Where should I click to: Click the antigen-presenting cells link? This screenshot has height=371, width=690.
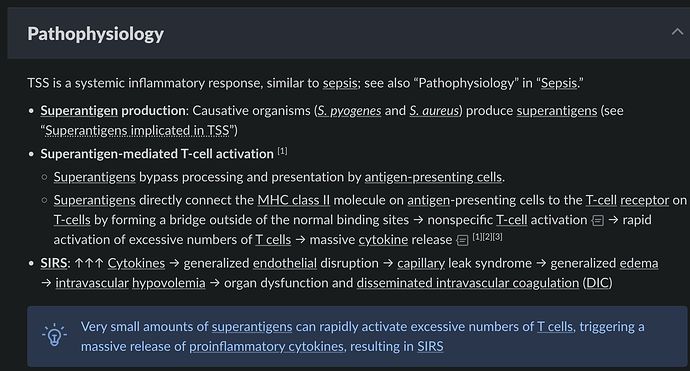[x=433, y=177]
